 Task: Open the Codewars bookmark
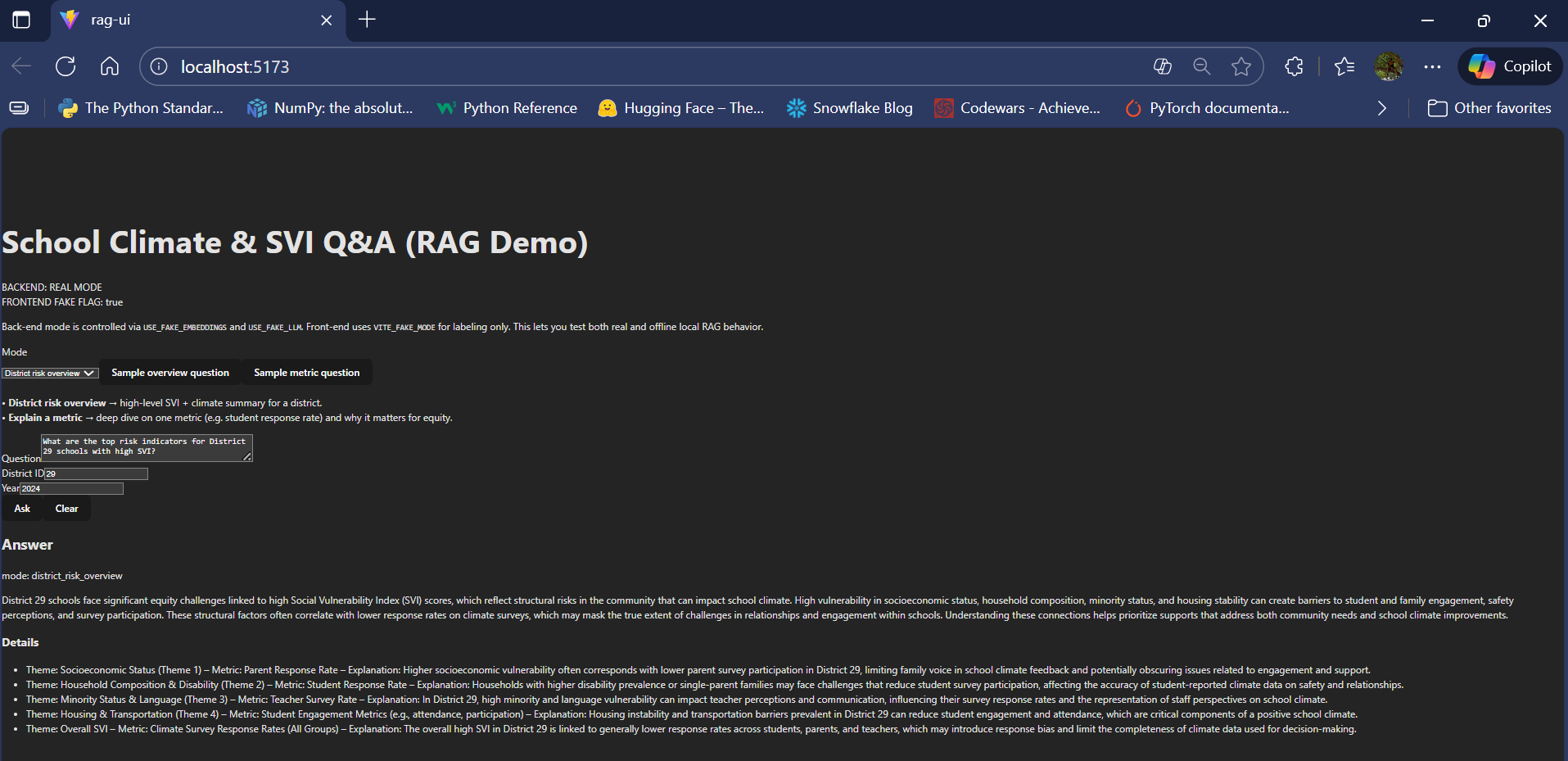1018,108
